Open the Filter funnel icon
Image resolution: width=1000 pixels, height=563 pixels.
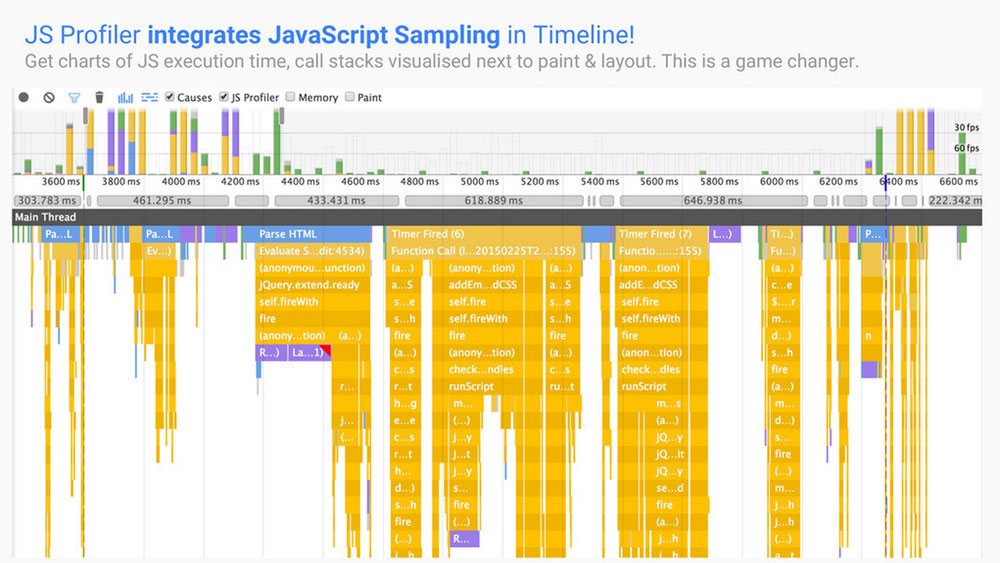click(x=74, y=98)
